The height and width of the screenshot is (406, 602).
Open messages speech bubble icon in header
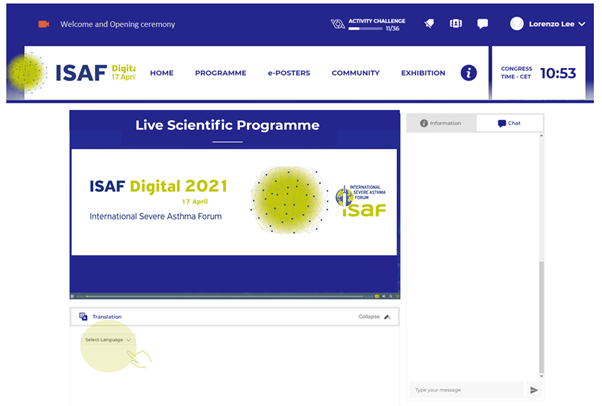482,24
